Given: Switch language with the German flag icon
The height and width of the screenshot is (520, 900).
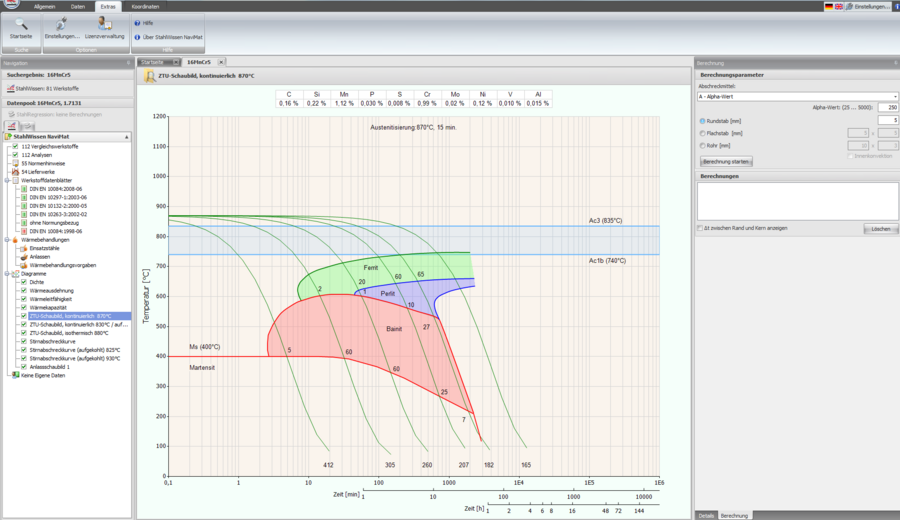Looking at the screenshot, I should tap(829, 6).
